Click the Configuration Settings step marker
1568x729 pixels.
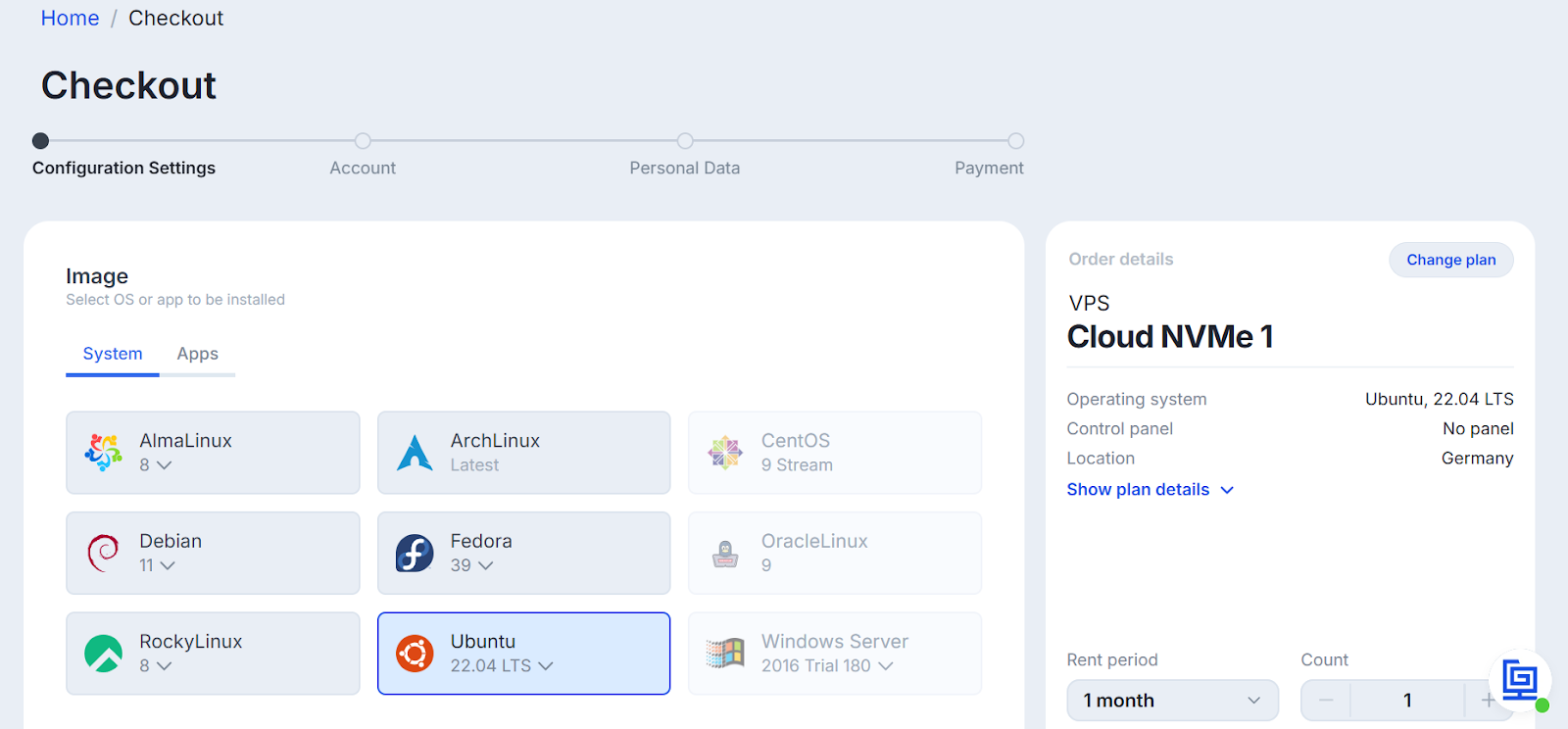tap(40, 141)
